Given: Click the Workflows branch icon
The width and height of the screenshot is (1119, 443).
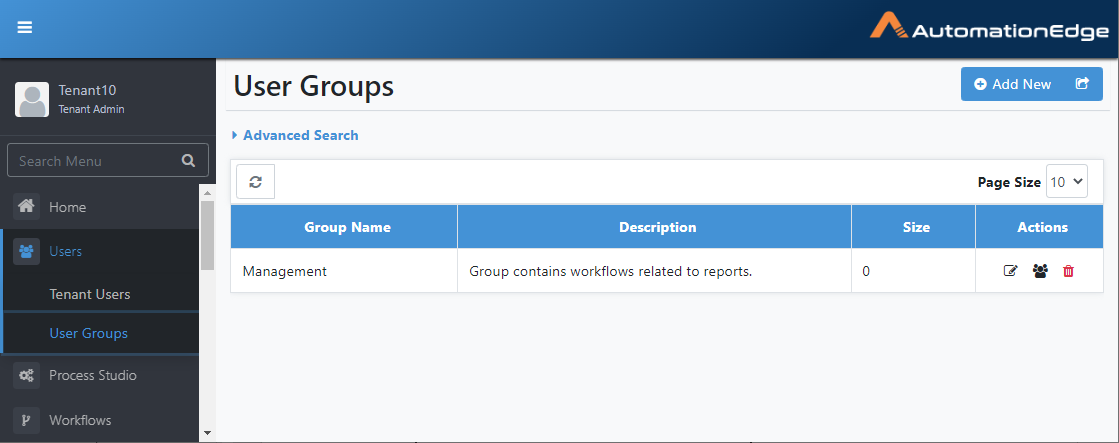Looking at the screenshot, I should [26, 420].
